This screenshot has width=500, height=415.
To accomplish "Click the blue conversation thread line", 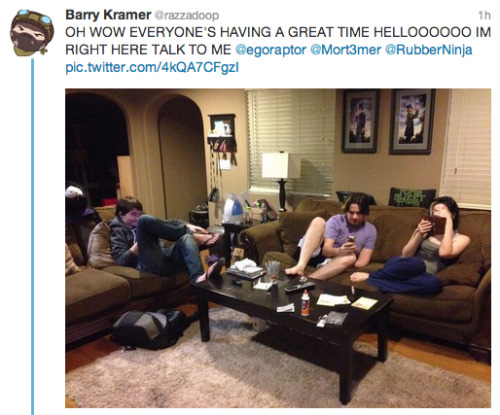I will [x=32, y=236].
